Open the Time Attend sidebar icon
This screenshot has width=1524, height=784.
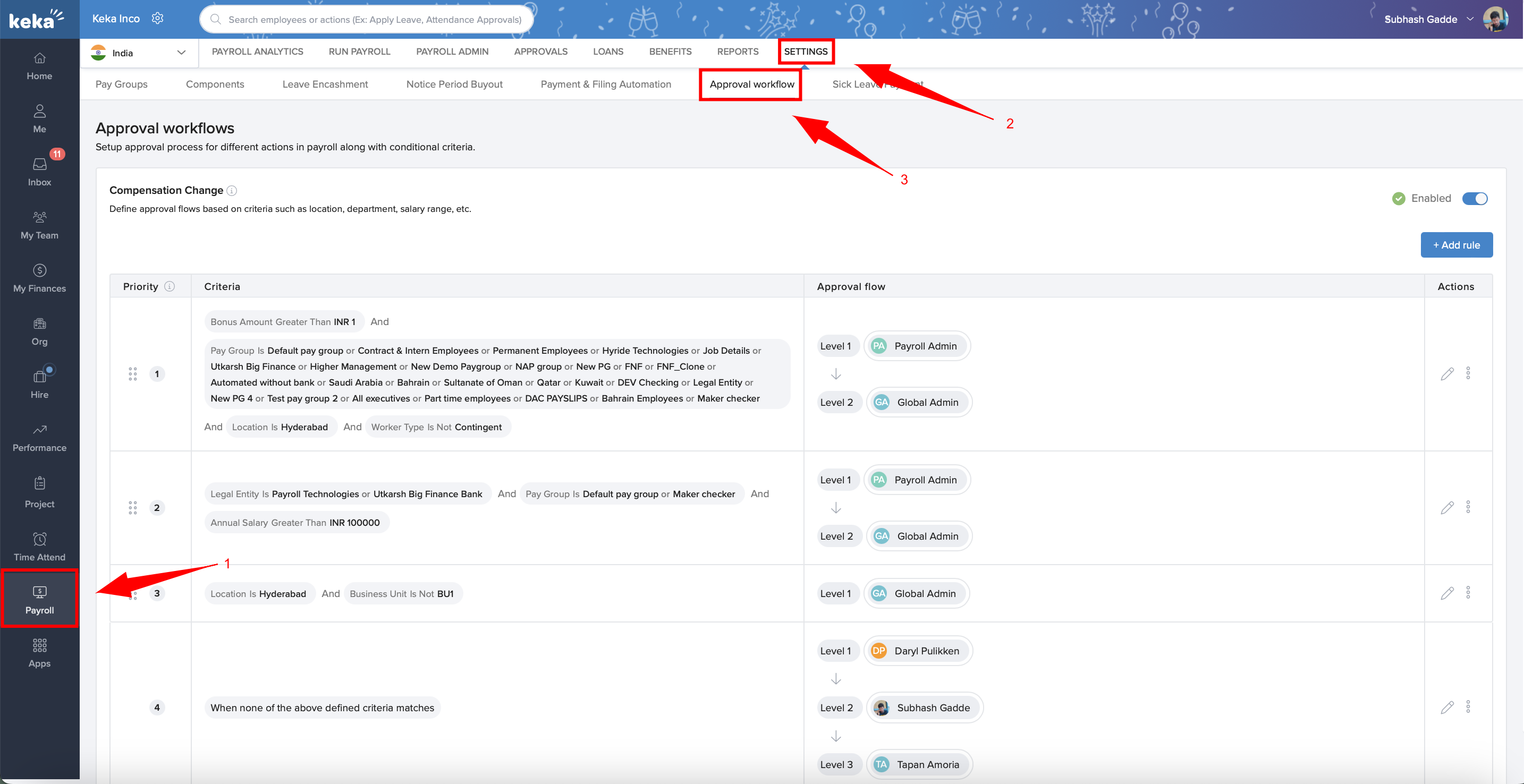coord(39,539)
